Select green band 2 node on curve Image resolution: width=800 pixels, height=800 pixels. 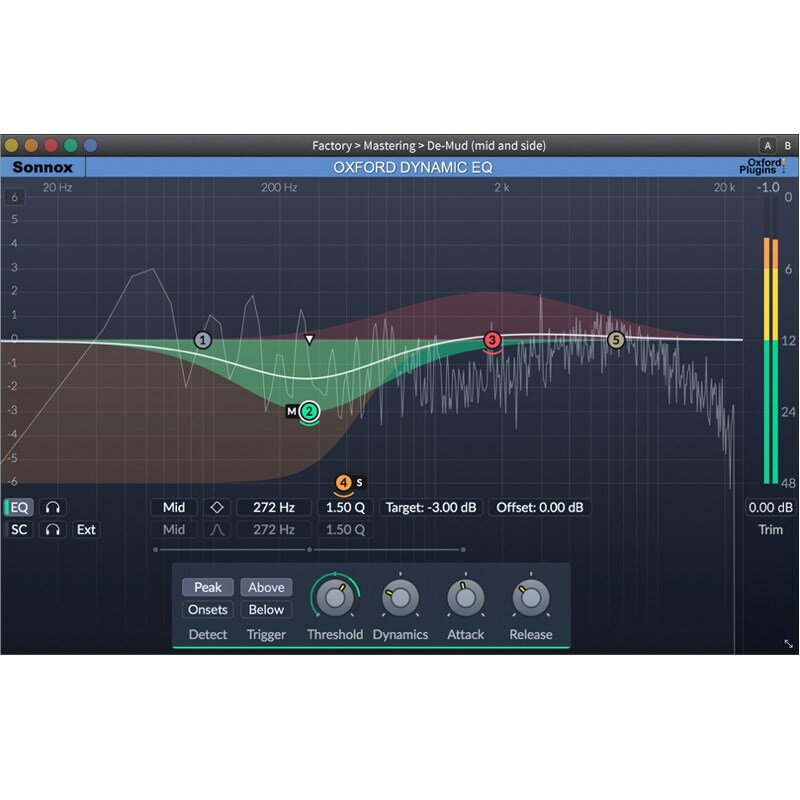coord(309,410)
